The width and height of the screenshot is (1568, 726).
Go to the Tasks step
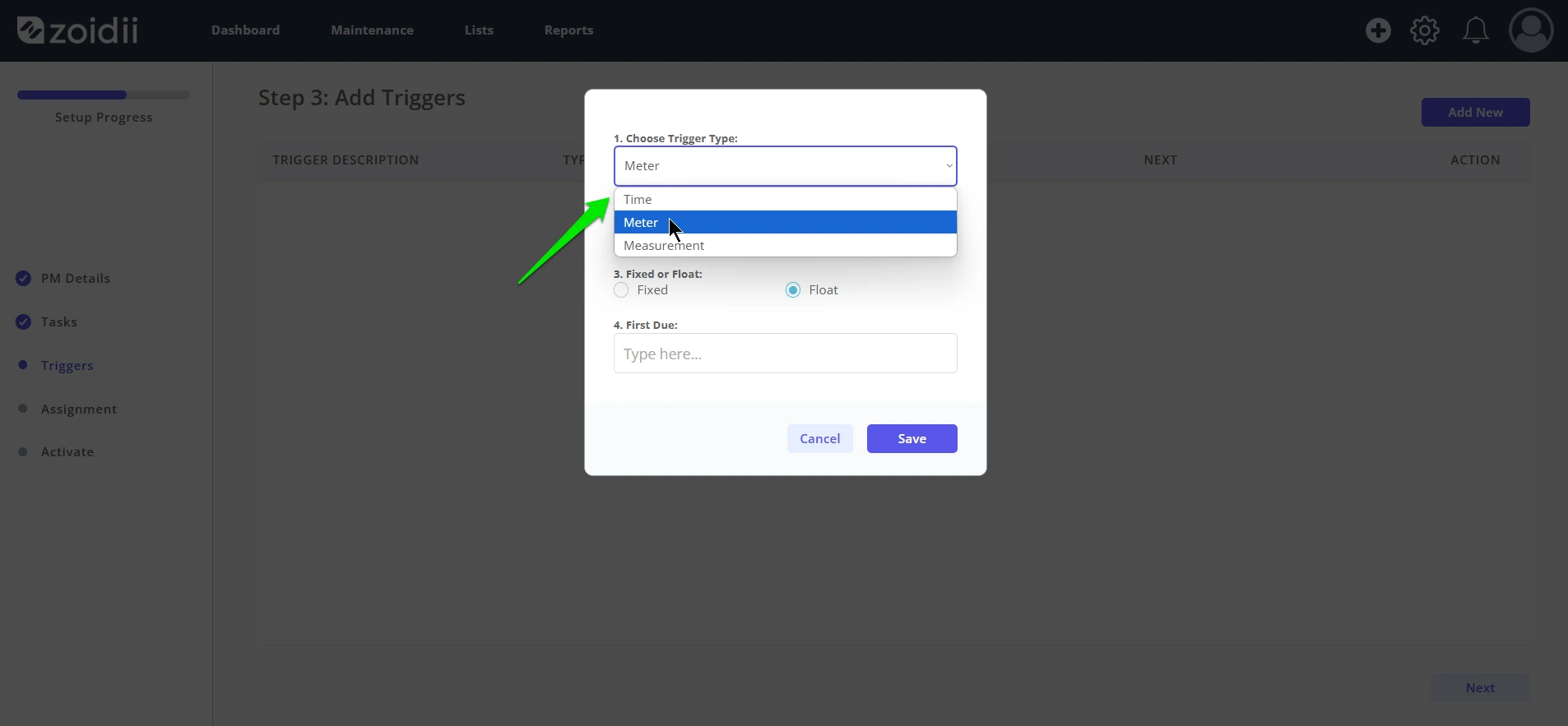(59, 322)
